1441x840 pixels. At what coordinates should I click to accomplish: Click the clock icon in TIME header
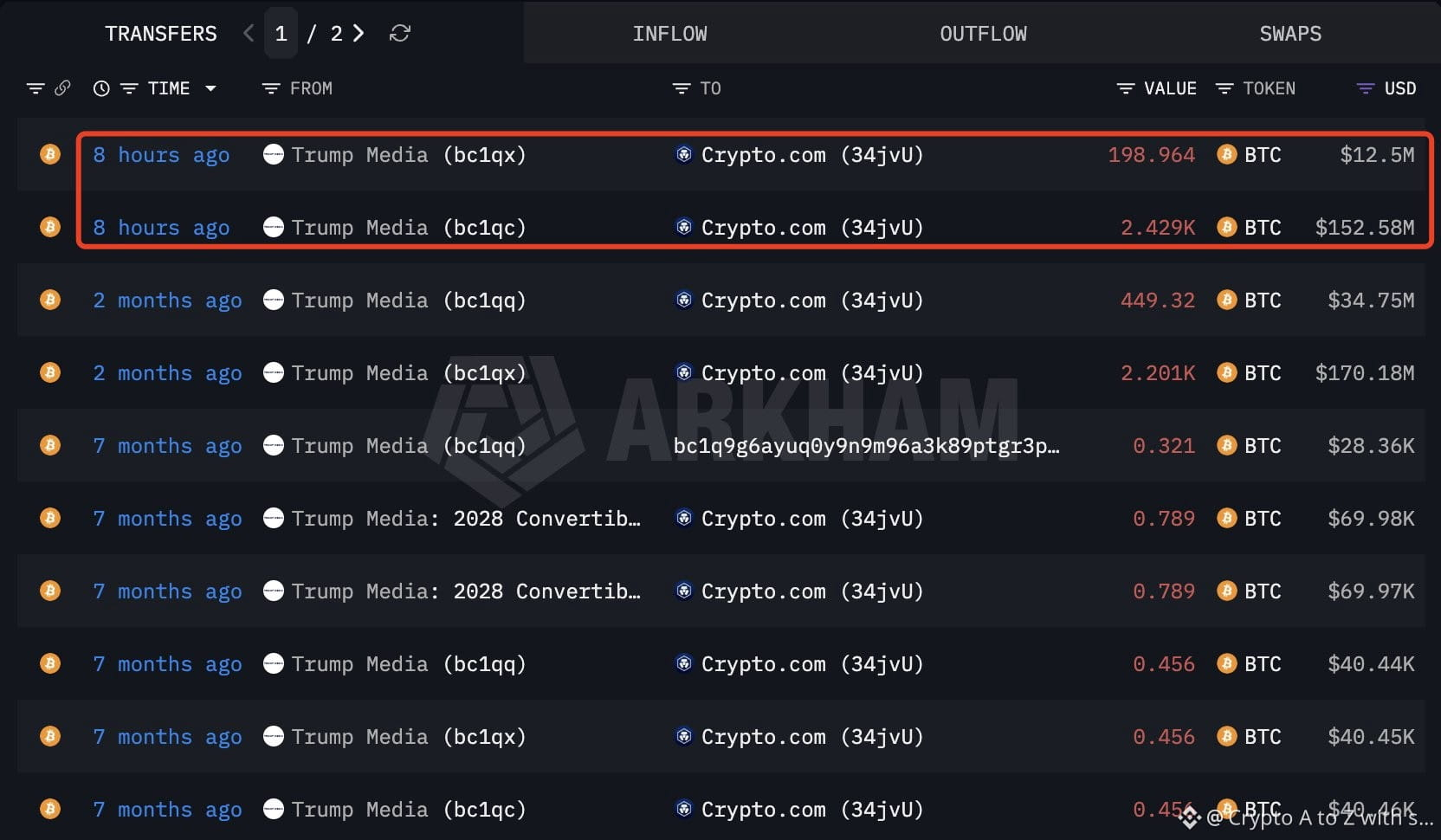pyautogui.click(x=101, y=88)
